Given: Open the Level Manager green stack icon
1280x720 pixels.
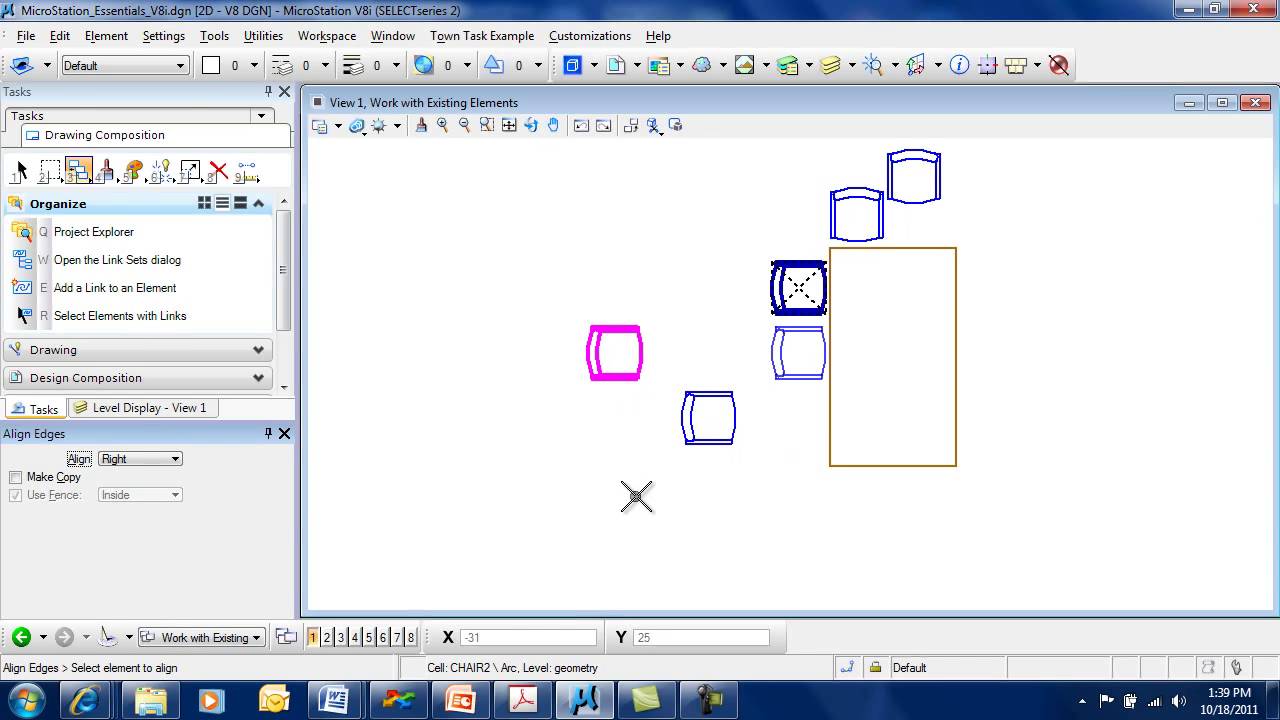Looking at the screenshot, I should coord(788,65).
